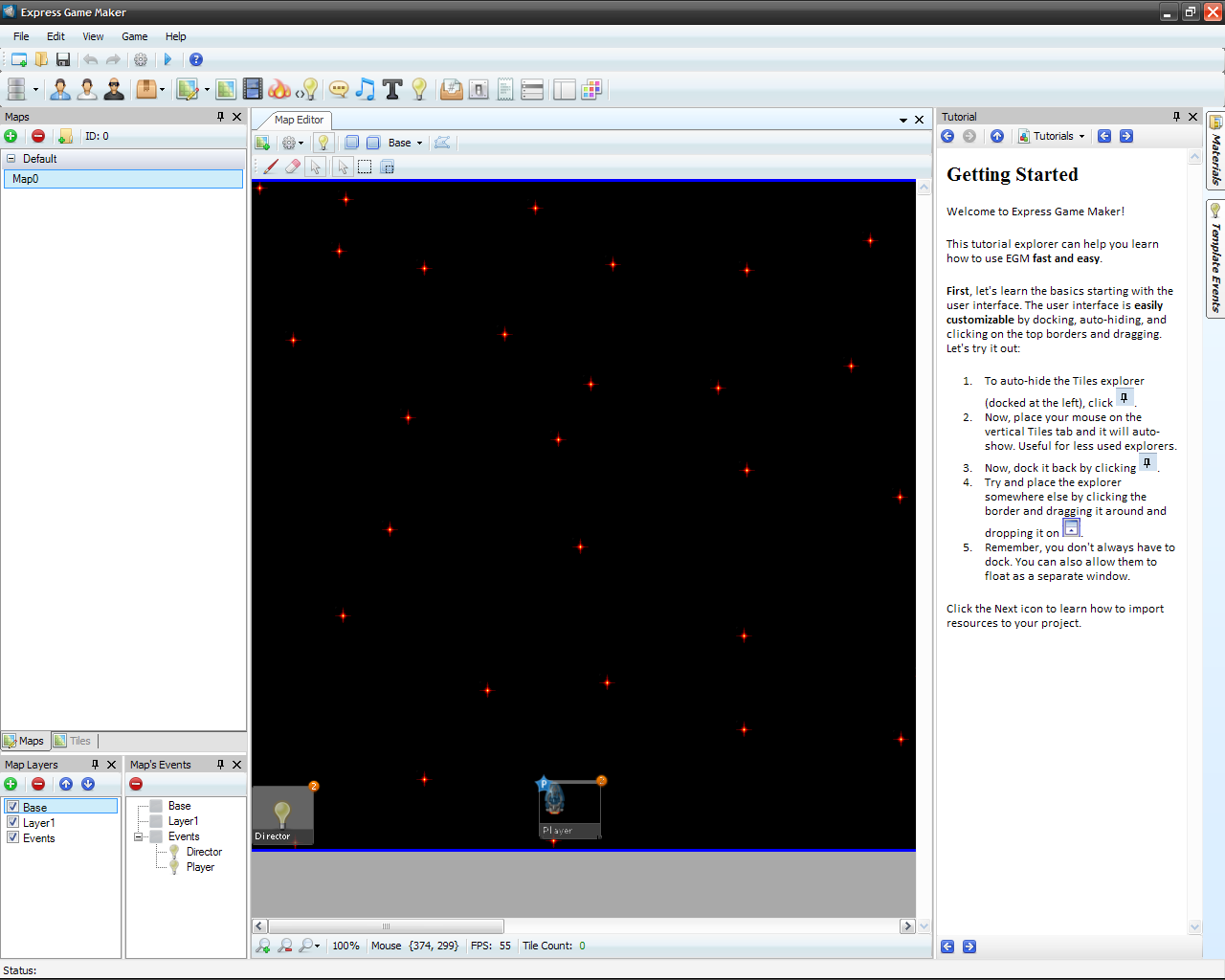The height and width of the screenshot is (980, 1225).
Task: Click the blue music note audio icon
Action: pos(366,89)
